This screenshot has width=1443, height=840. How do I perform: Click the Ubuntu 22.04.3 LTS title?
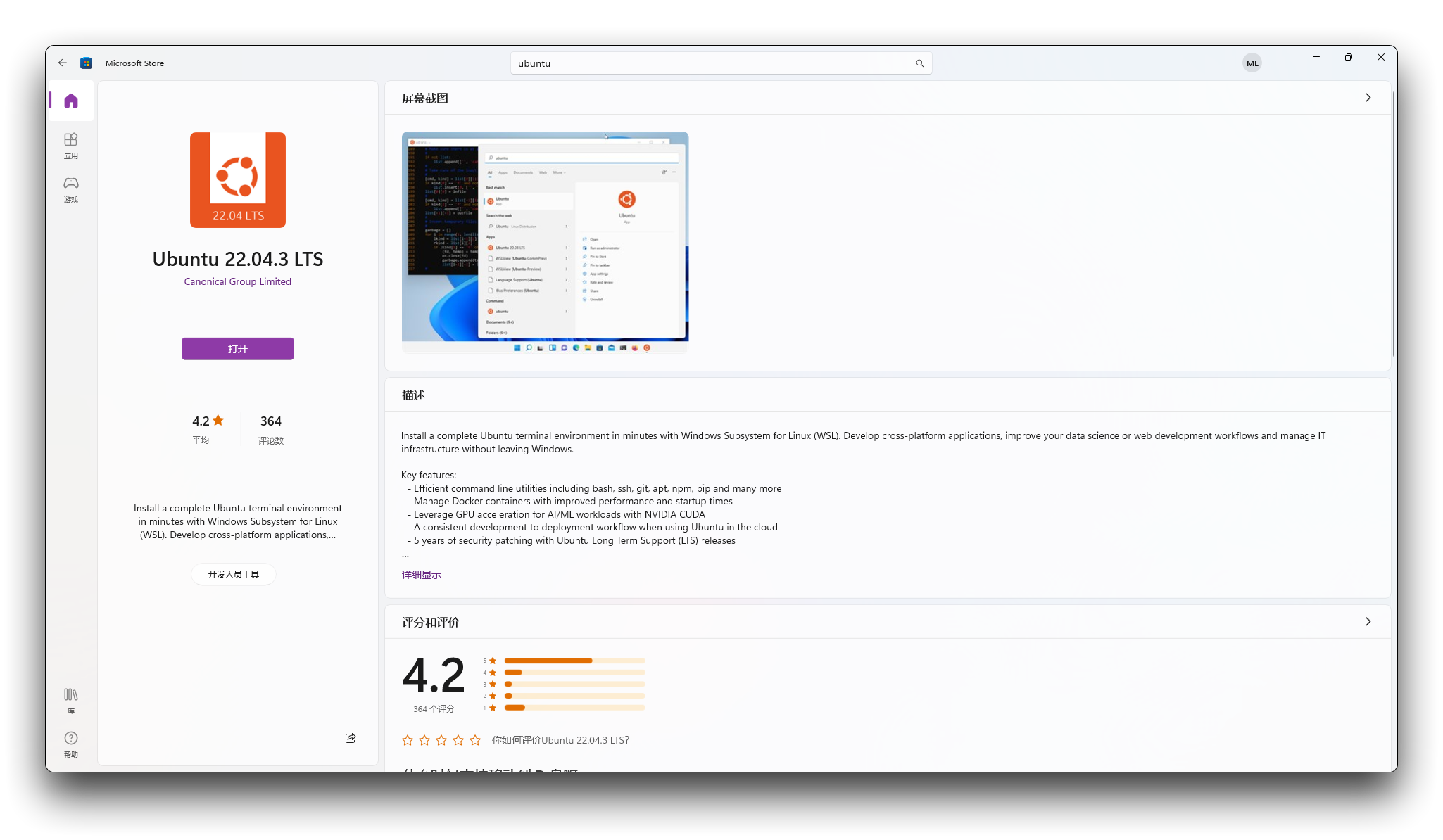[x=238, y=259]
